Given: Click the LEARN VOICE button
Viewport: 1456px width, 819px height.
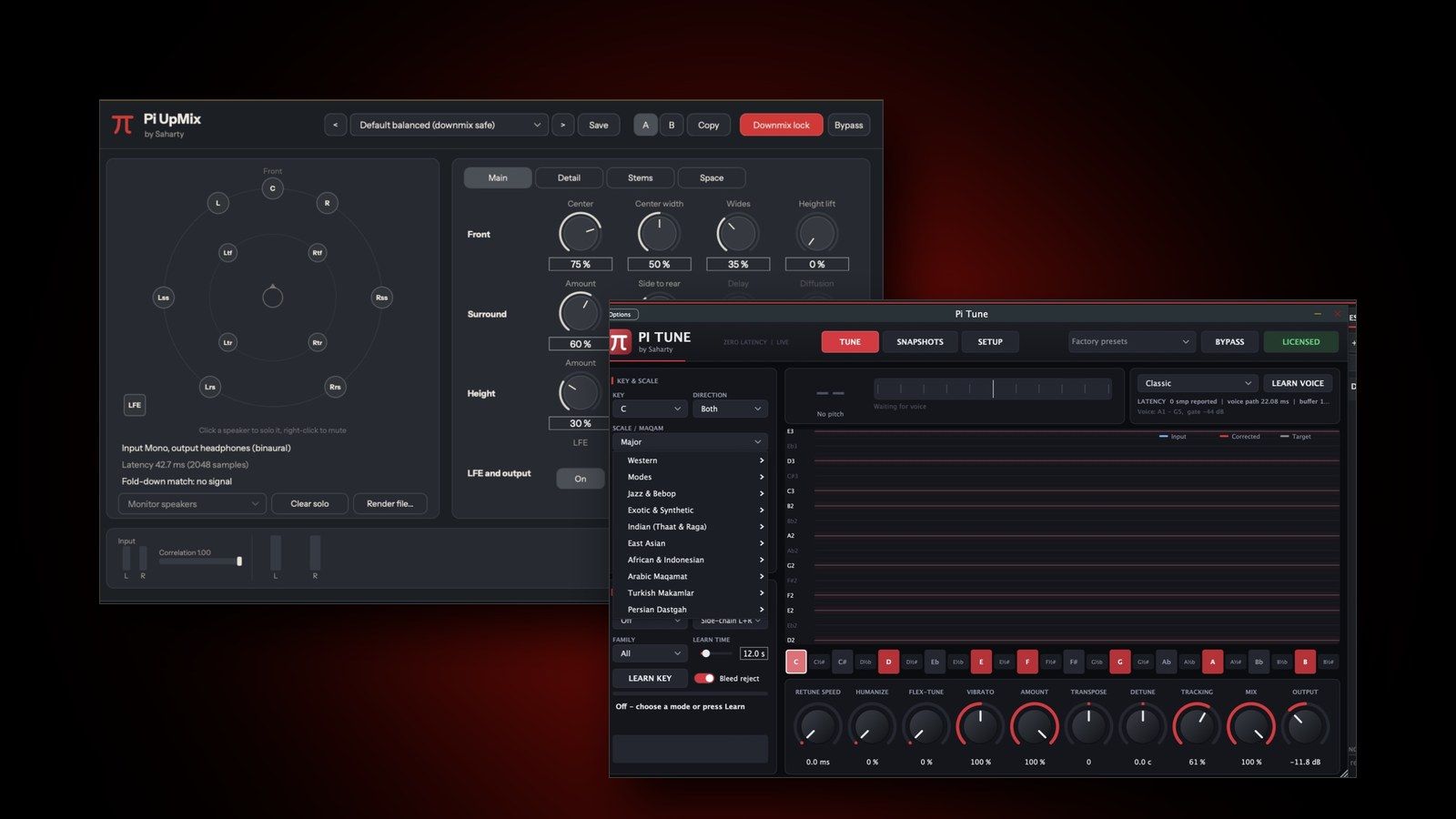Looking at the screenshot, I should pyautogui.click(x=1298, y=383).
